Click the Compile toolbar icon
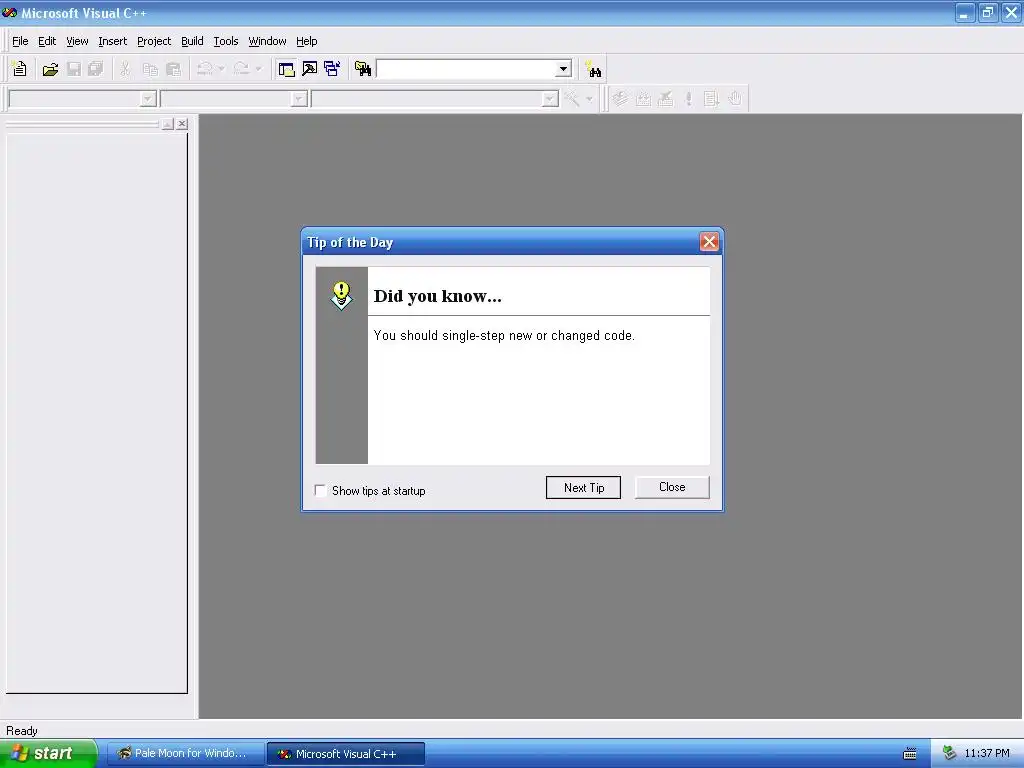Screen dimensions: 1024x768 pyautogui.click(x=620, y=99)
